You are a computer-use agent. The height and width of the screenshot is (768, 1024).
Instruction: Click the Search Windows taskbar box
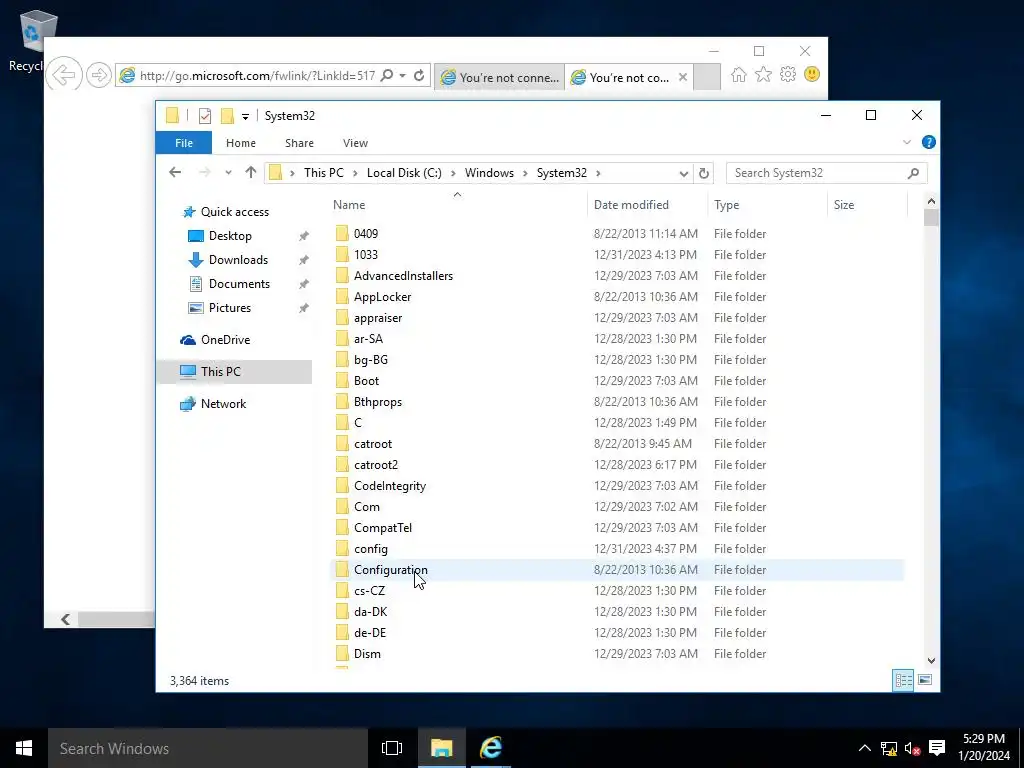pyautogui.click(x=208, y=748)
